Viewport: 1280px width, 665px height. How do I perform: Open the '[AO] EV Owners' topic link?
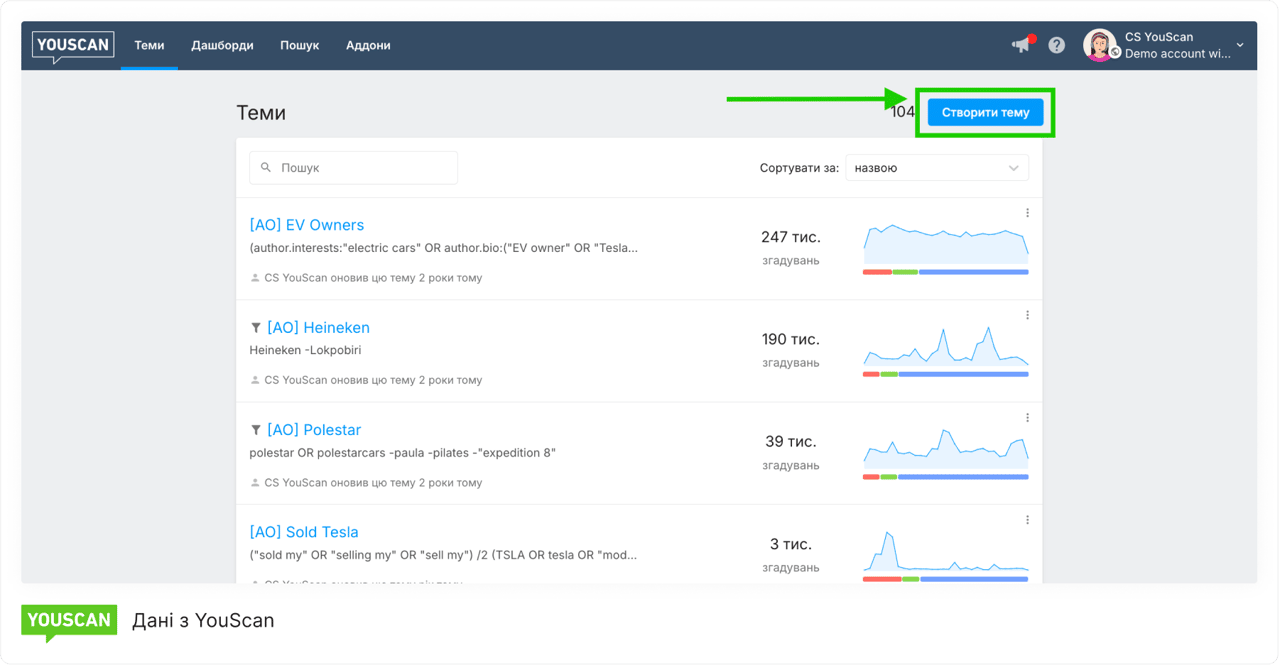click(x=306, y=225)
